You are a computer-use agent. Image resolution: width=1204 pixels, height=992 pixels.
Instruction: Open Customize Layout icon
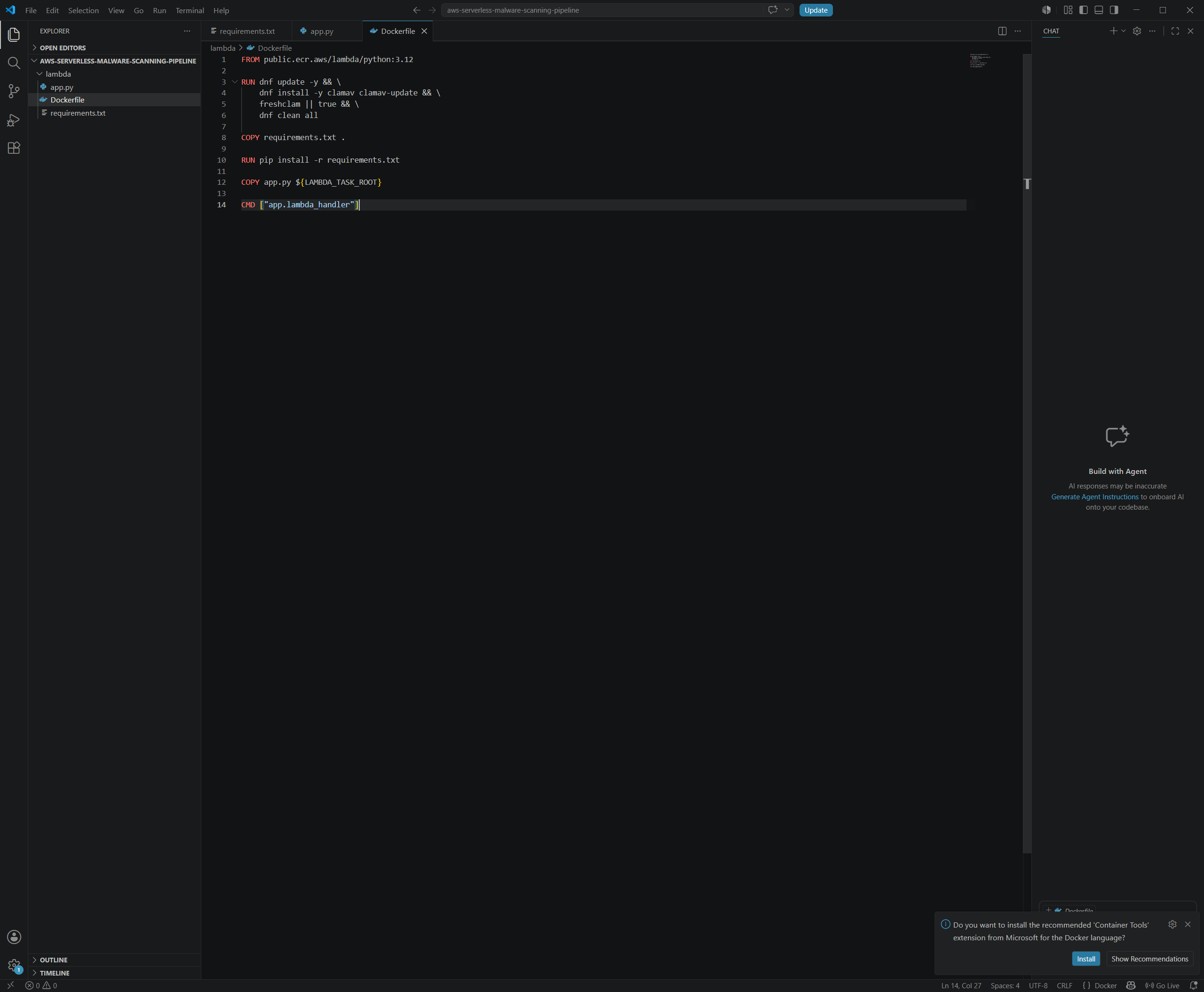click(1068, 10)
